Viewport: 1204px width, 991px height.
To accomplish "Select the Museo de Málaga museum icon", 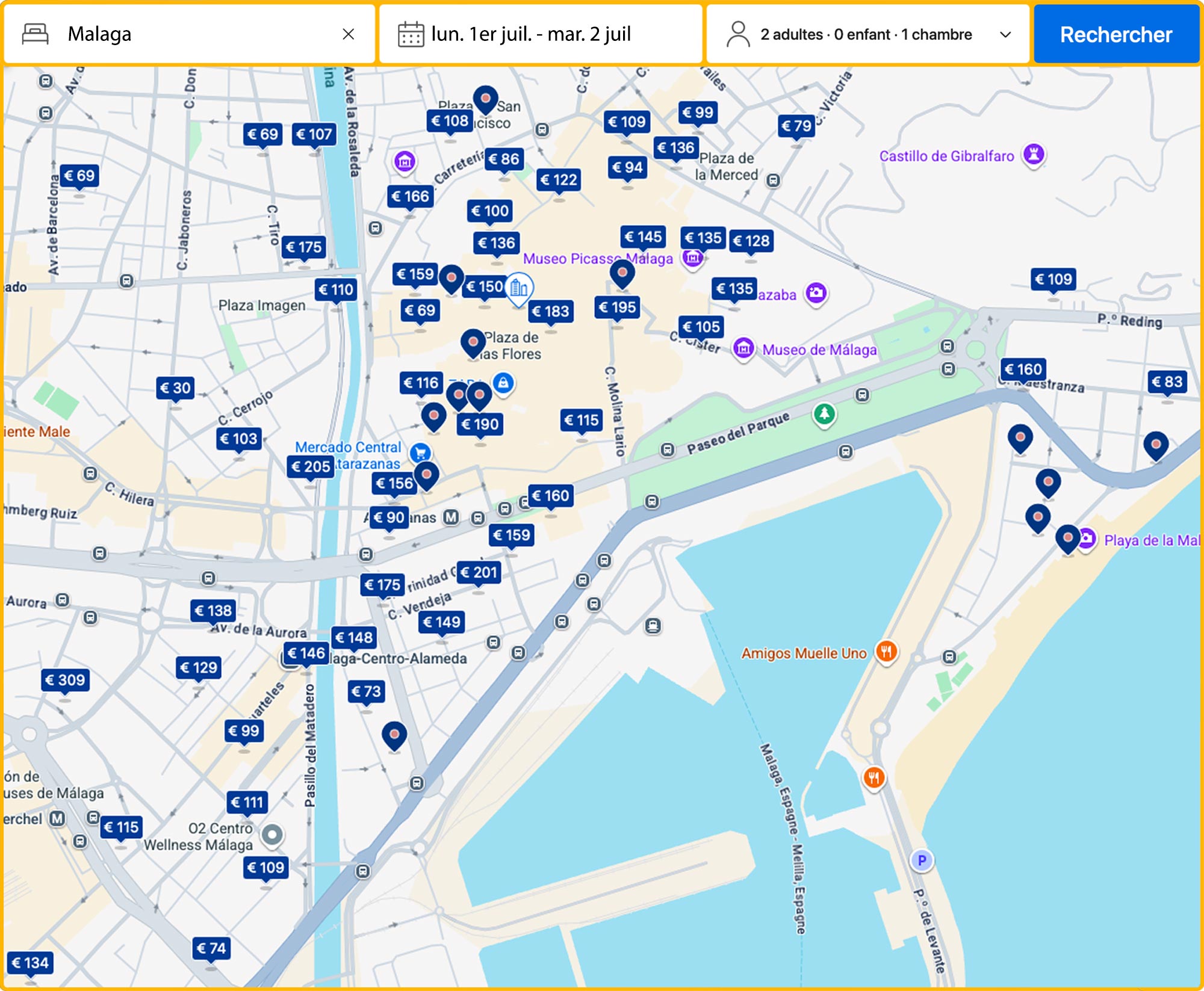I will (745, 347).
